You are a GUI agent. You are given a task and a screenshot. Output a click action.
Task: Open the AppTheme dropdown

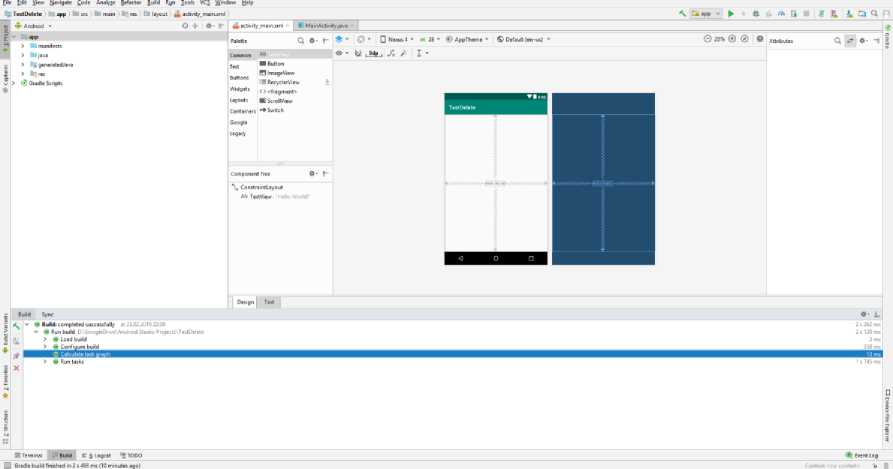(x=467, y=39)
